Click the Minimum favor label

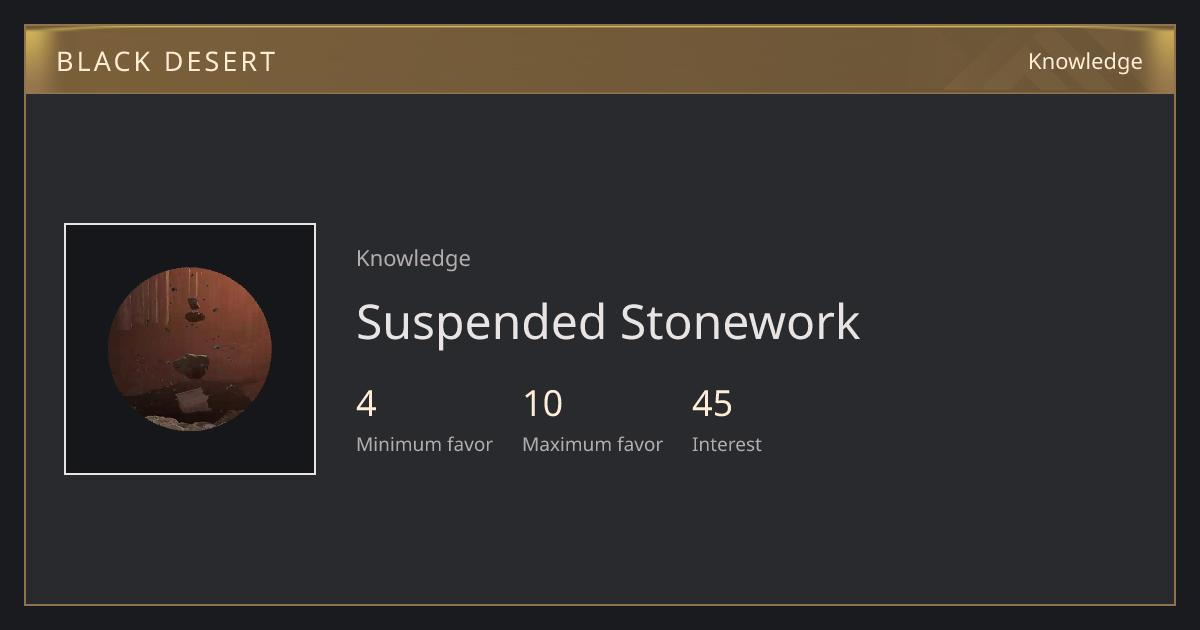tap(424, 445)
